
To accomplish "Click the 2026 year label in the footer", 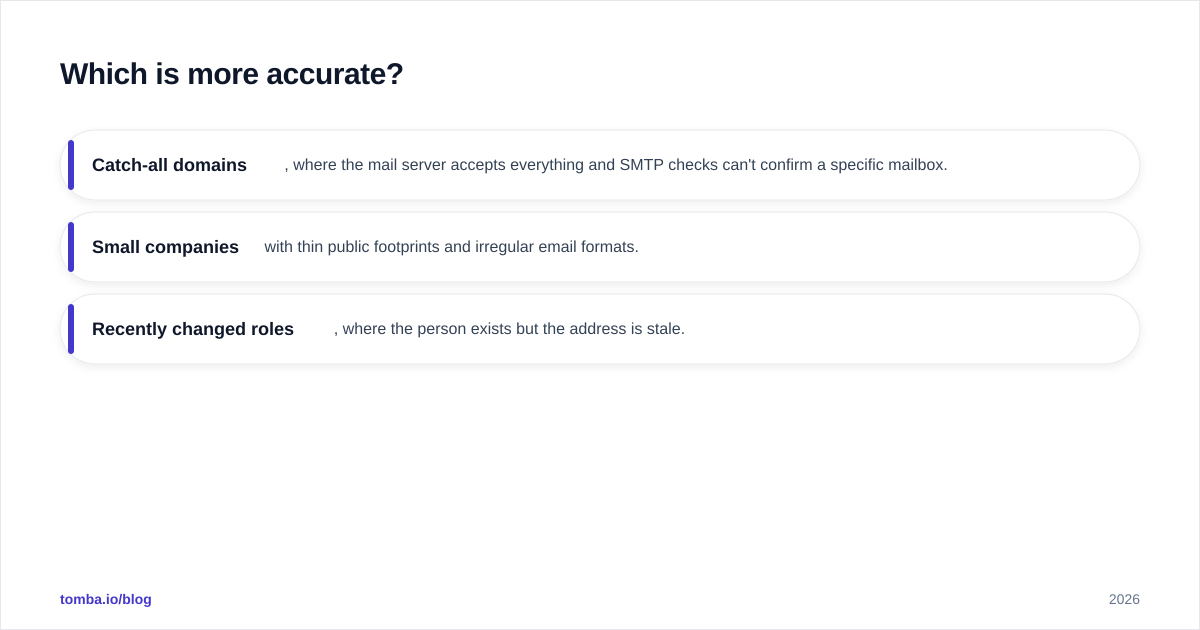I will (x=1124, y=599).
